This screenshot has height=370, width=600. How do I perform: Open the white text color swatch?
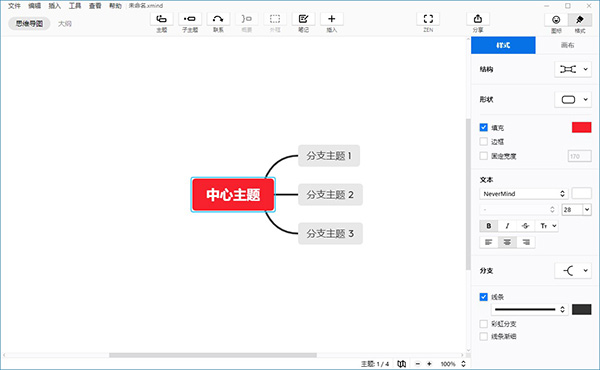[x=582, y=194]
